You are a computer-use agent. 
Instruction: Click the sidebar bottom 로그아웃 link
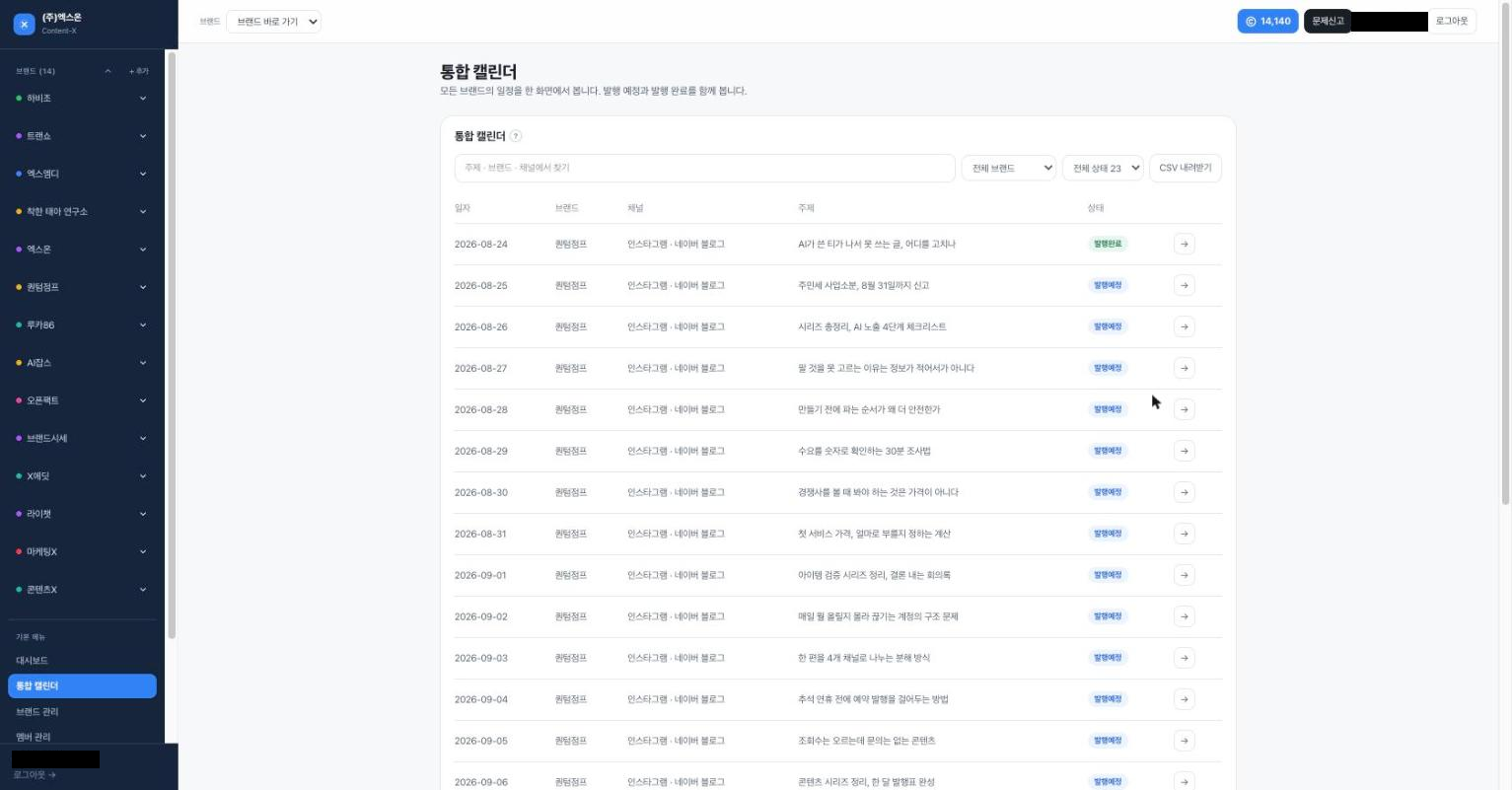pos(35,775)
